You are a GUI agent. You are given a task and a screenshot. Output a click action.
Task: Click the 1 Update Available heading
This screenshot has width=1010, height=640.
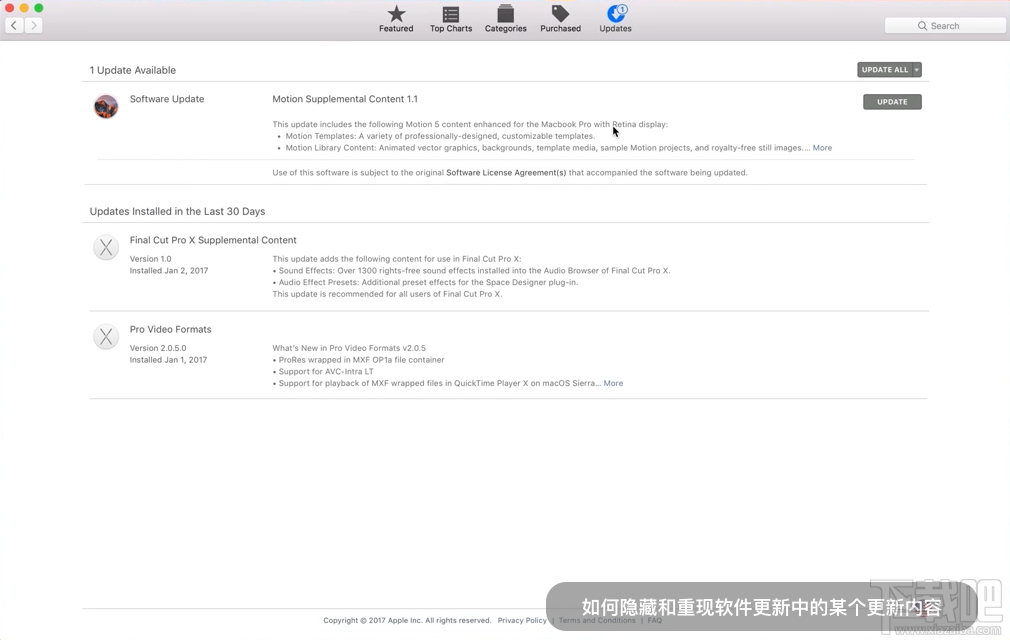click(x=133, y=70)
